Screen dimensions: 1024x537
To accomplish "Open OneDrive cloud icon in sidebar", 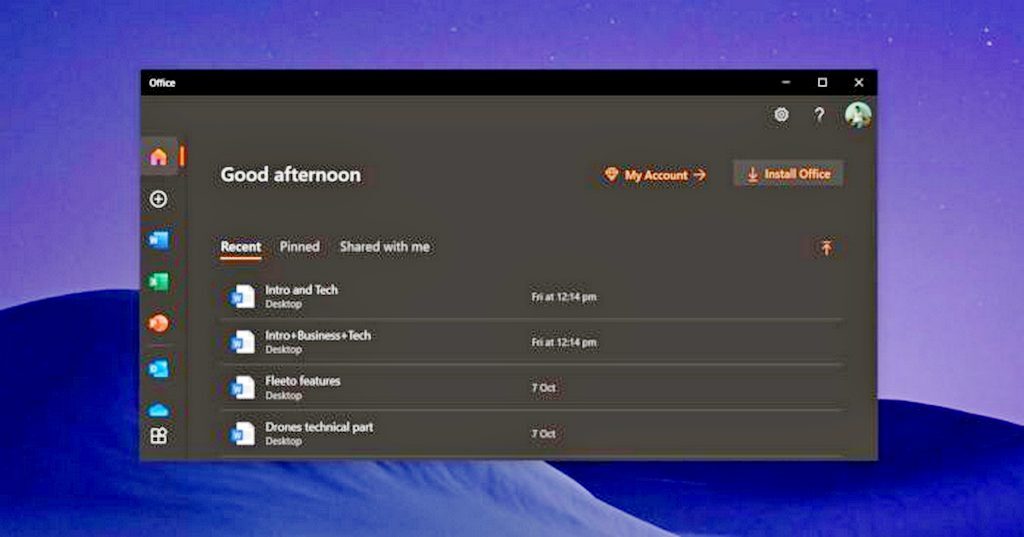I will 158,410.
